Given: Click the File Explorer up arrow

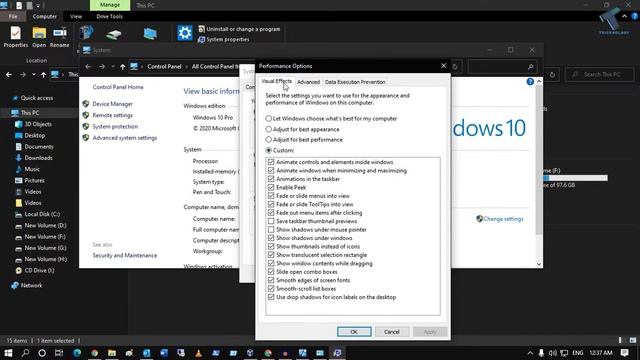Looking at the screenshot, I should click(x=43, y=75).
